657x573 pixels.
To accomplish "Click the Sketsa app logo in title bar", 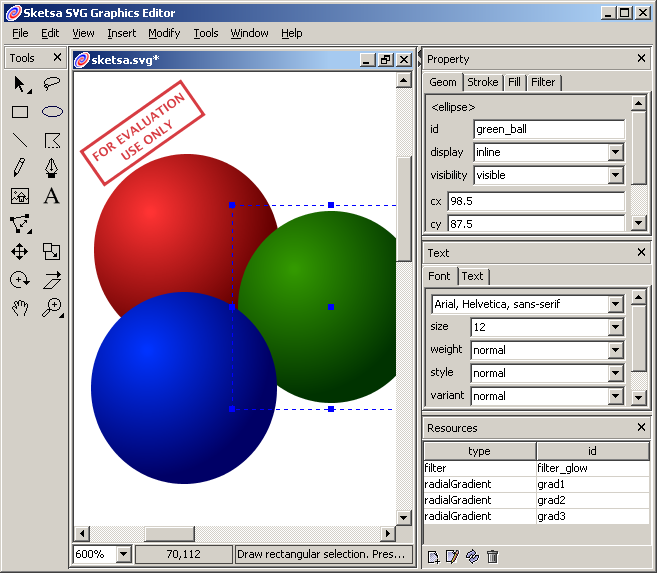I will click(x=13, y=13).
